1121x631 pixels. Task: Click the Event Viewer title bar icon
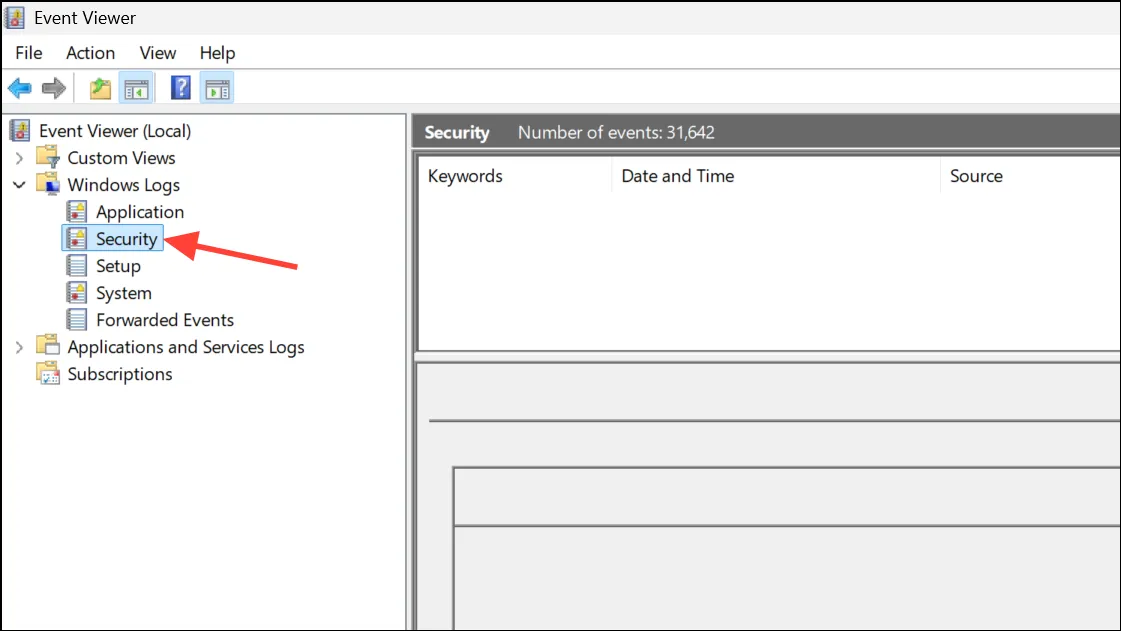pos(15,18)
